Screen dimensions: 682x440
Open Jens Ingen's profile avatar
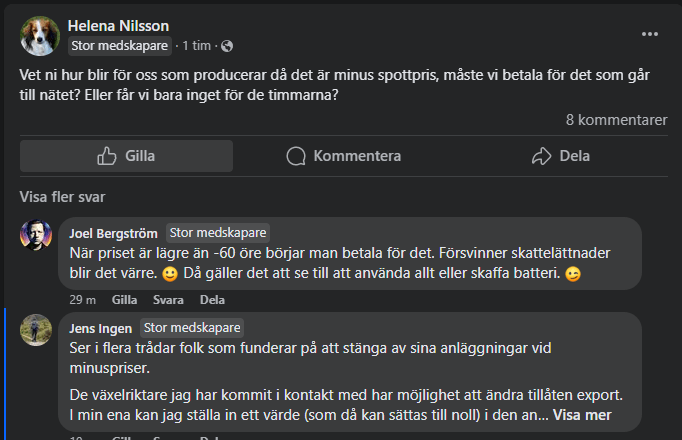pos(37,329)
